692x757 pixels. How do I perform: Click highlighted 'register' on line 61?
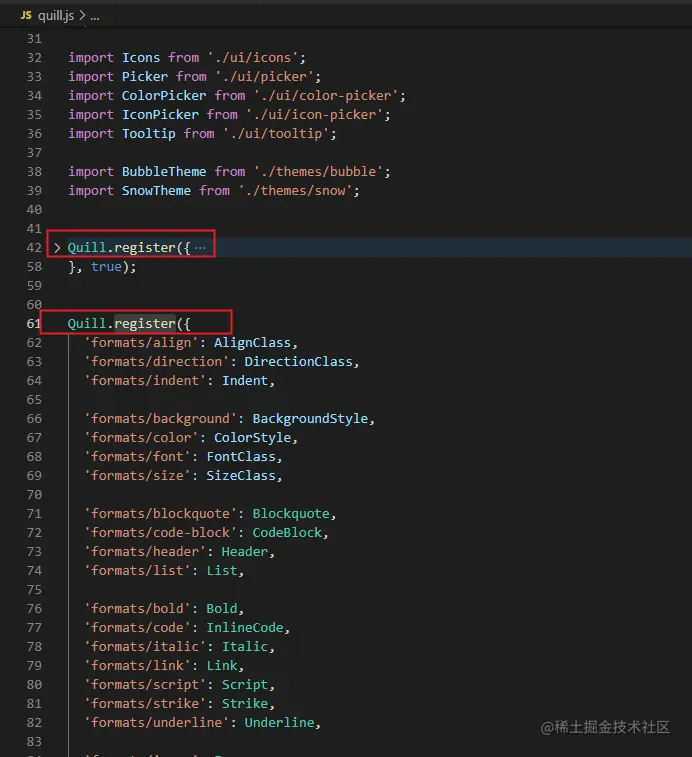pyautogui.click(x=145, y=323)
